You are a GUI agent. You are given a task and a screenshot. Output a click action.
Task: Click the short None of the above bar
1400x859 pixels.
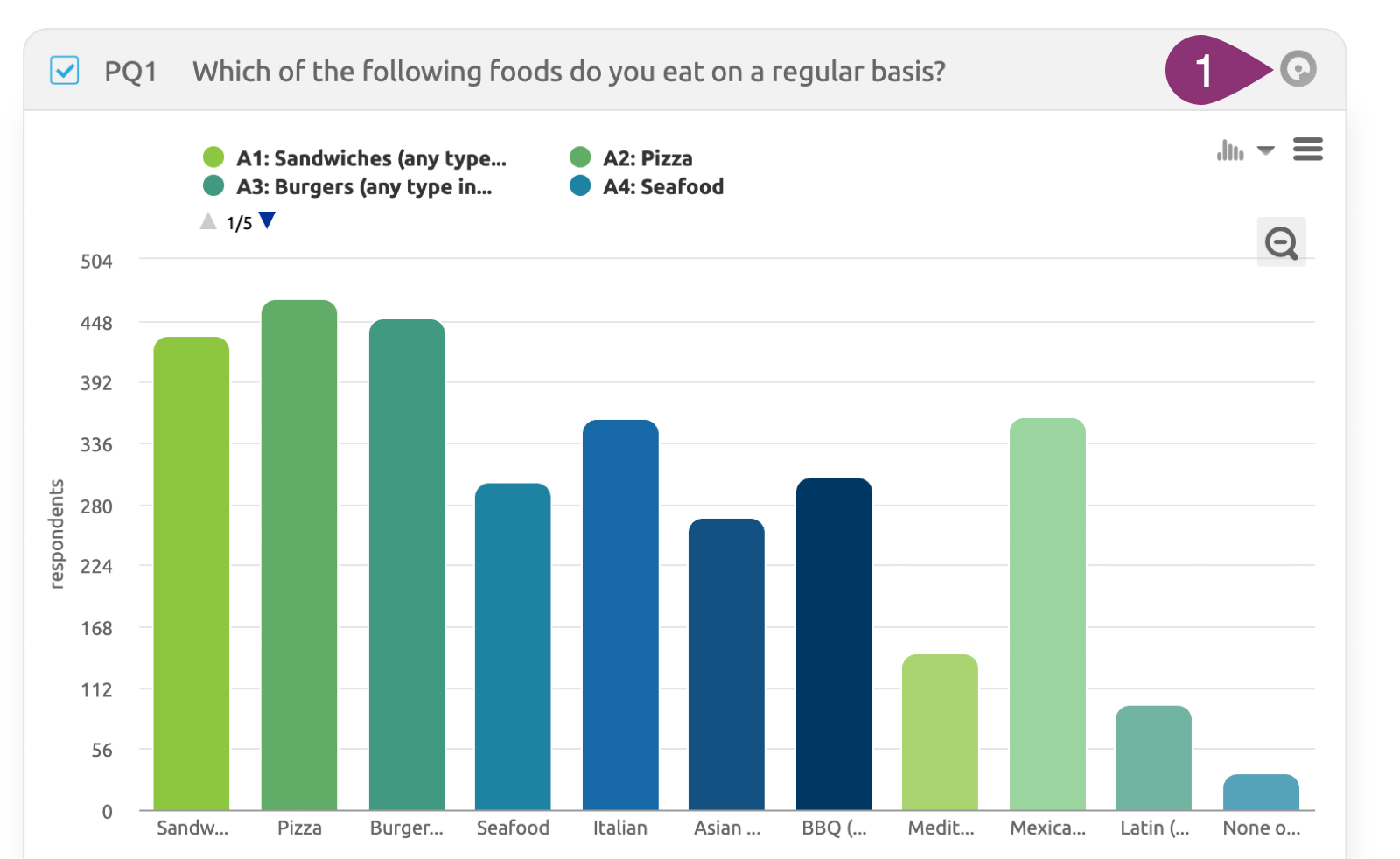pos(1261,793)
